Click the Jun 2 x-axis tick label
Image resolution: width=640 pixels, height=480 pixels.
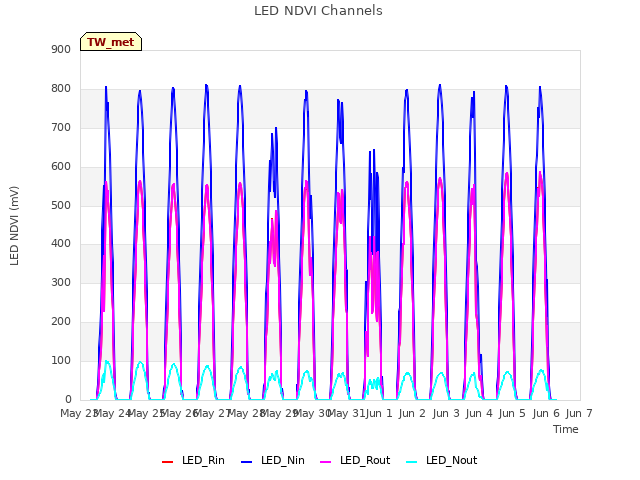(412, 413)
